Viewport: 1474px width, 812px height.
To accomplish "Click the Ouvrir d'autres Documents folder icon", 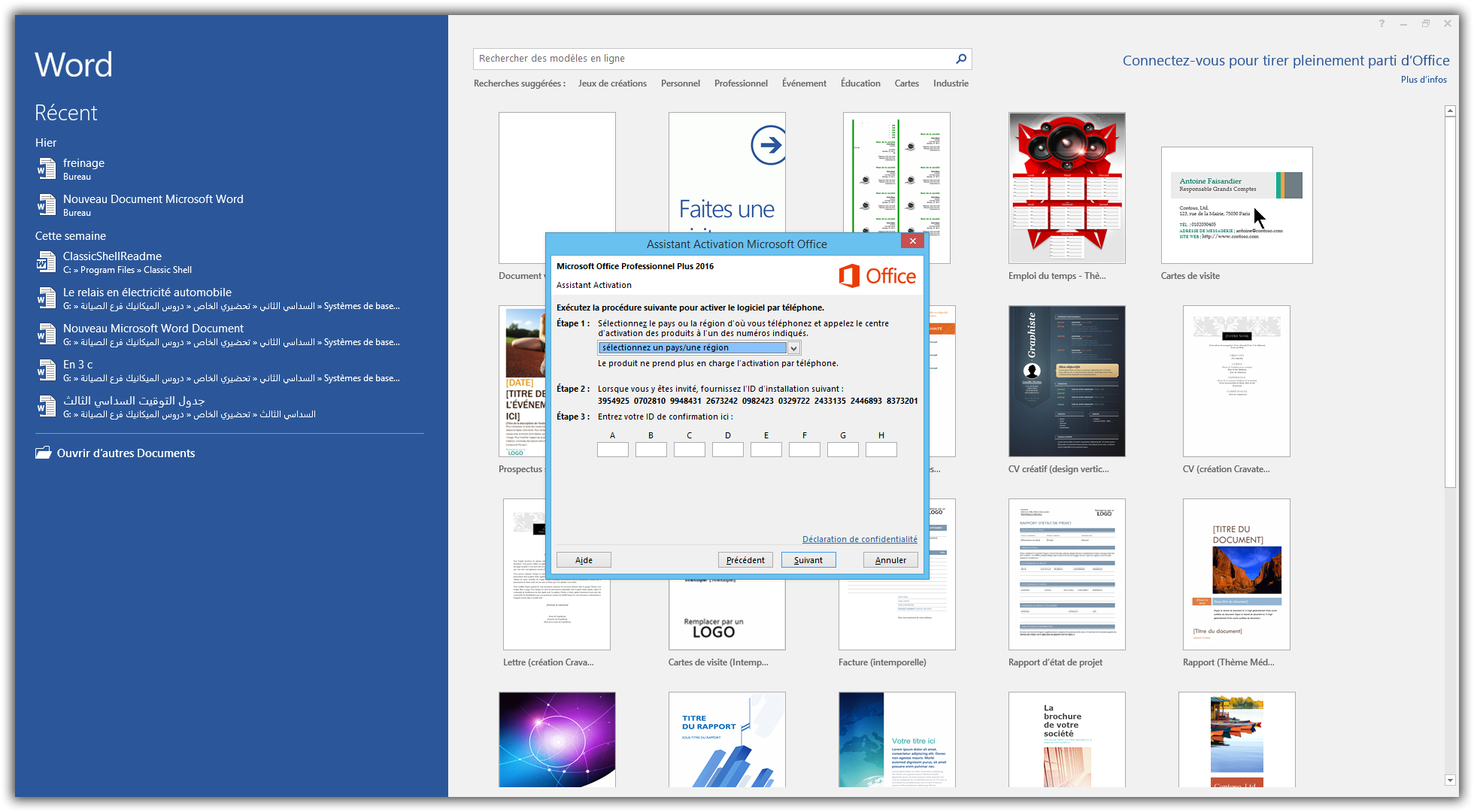I will [44, 453].
